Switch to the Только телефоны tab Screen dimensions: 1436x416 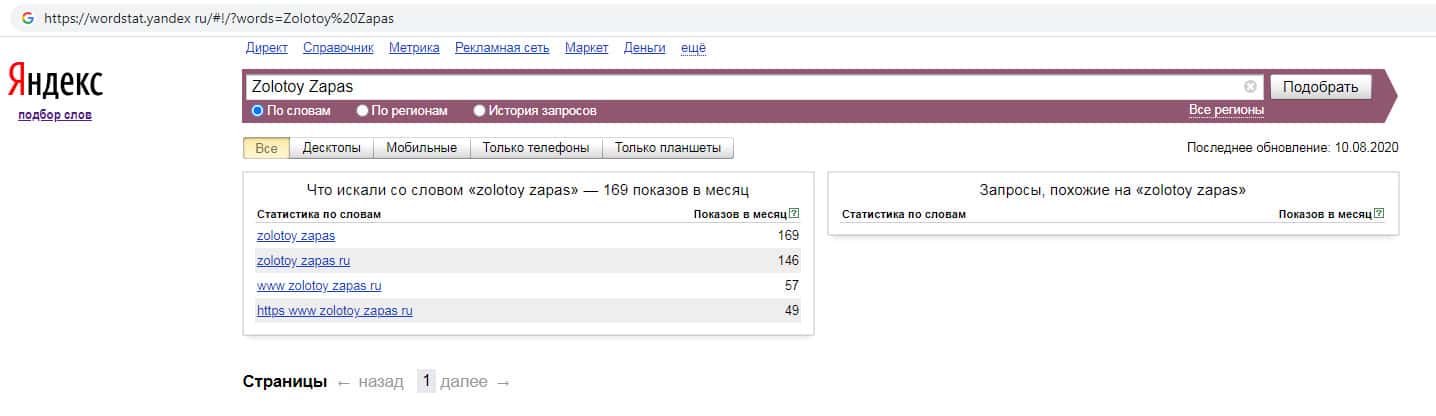tap(536, 148)
